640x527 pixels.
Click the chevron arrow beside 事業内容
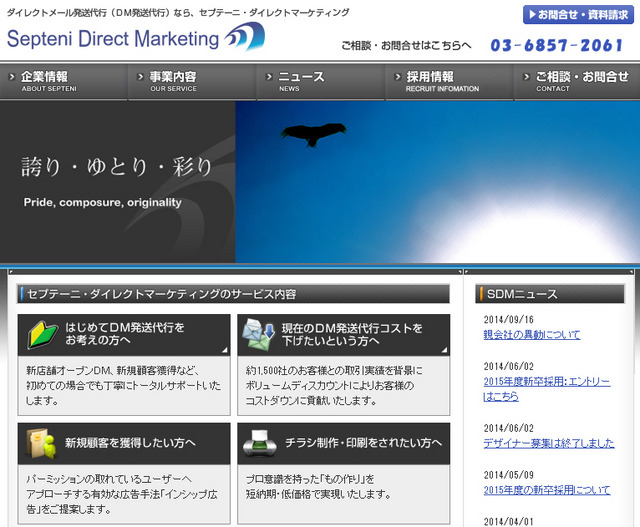point(140,76)
